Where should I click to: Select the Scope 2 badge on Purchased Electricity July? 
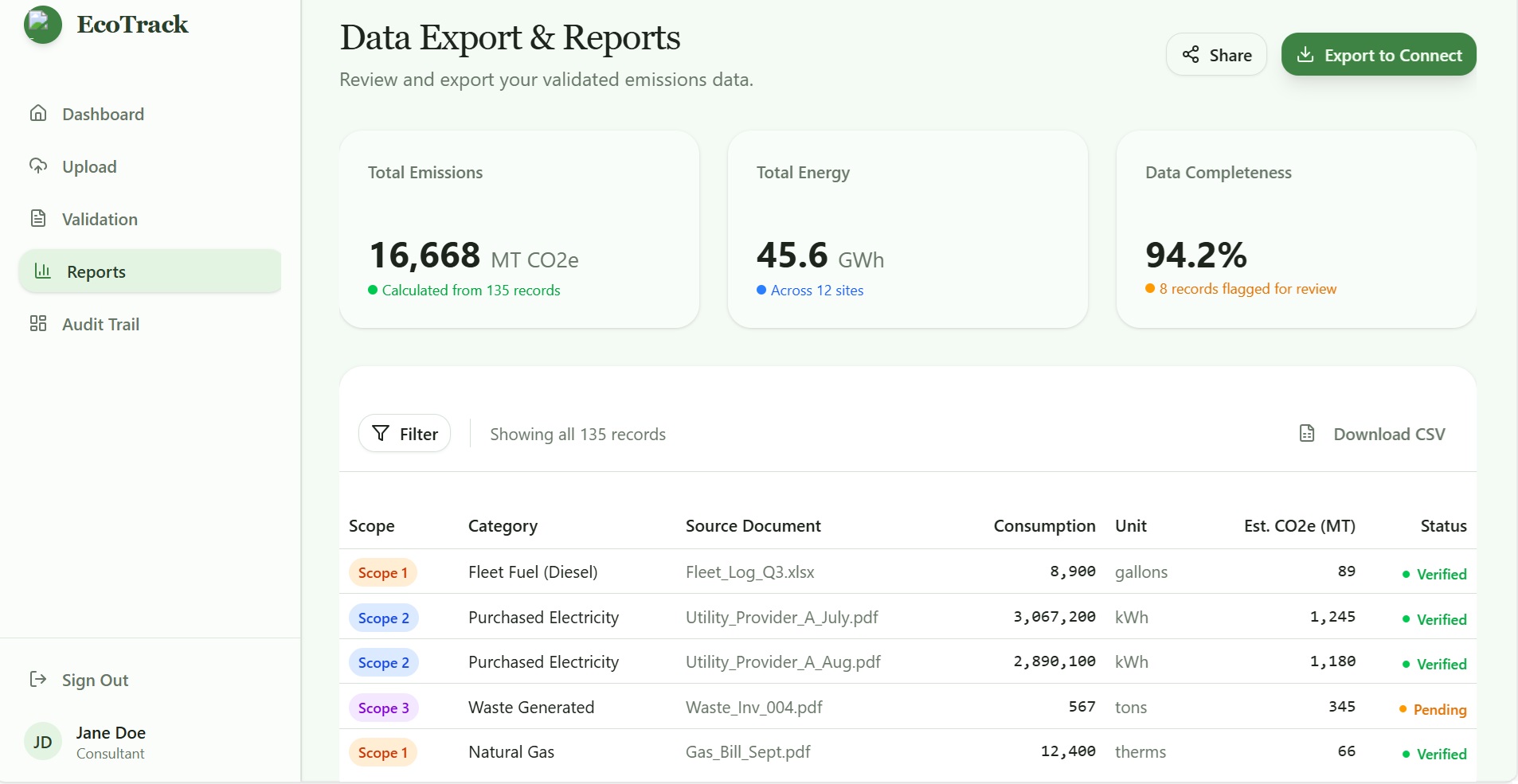pos(383,618)
